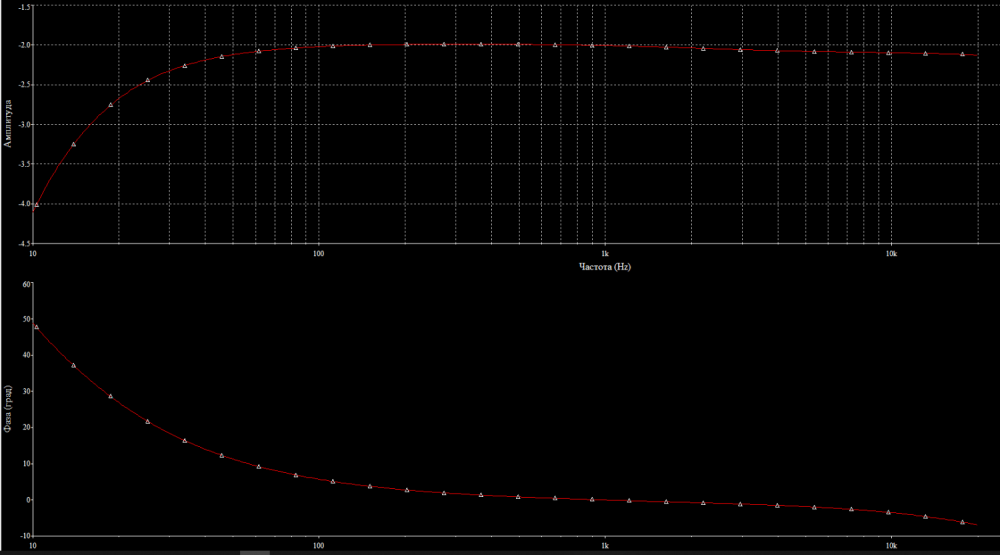This screenshot has width=1000, height=555.
Task: Click the -3.0 tick on amplitude axis
Action: (x=23, y=124)
